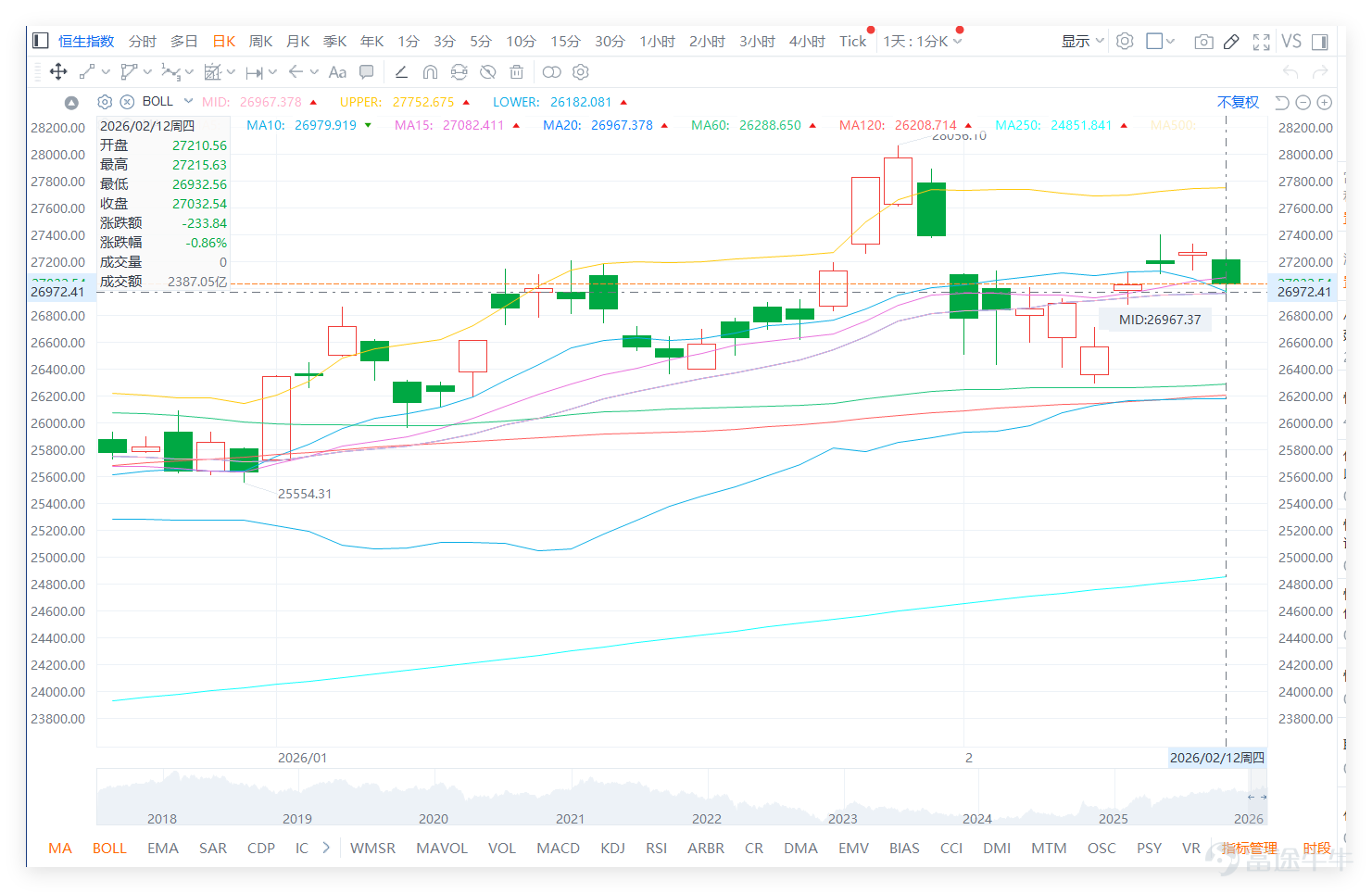Open drawing toolbar settings gear

(x=581, y=71)
